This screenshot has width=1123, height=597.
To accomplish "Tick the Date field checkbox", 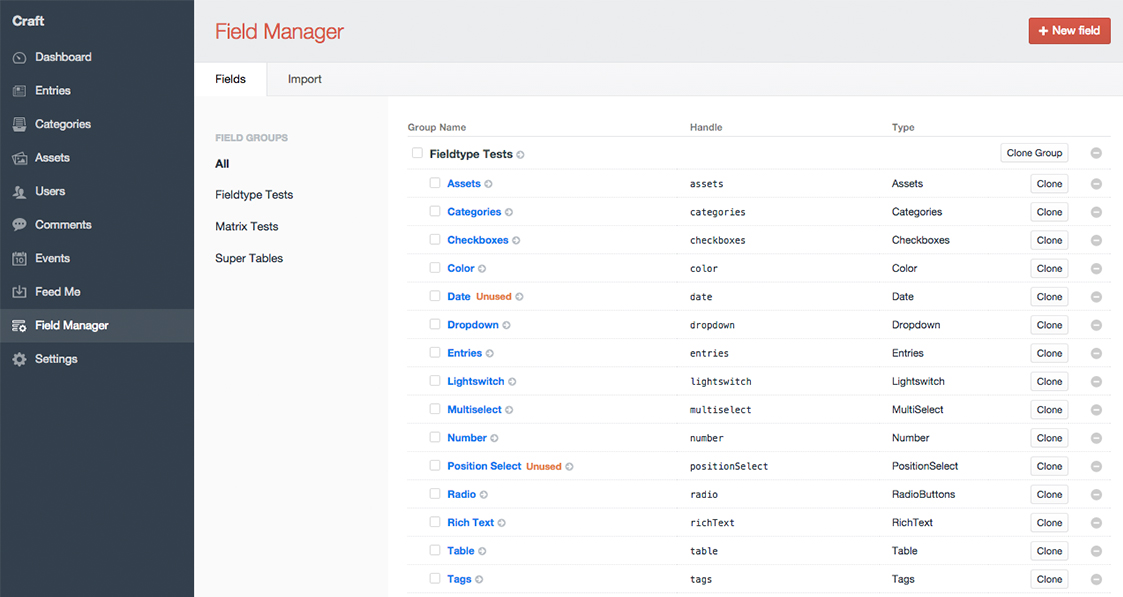I will (435, 296).
